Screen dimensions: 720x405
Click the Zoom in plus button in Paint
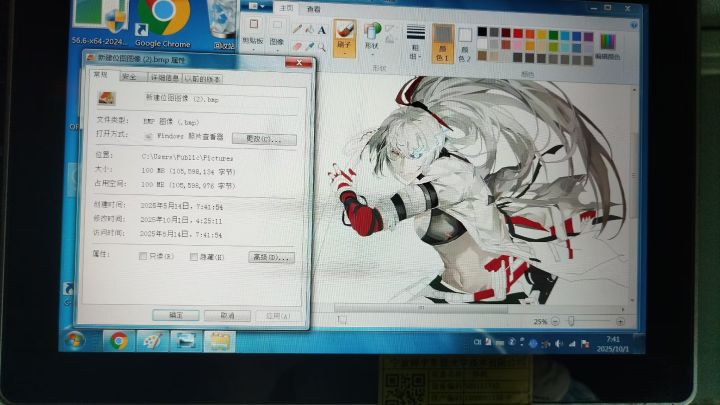tap(620, 321)
